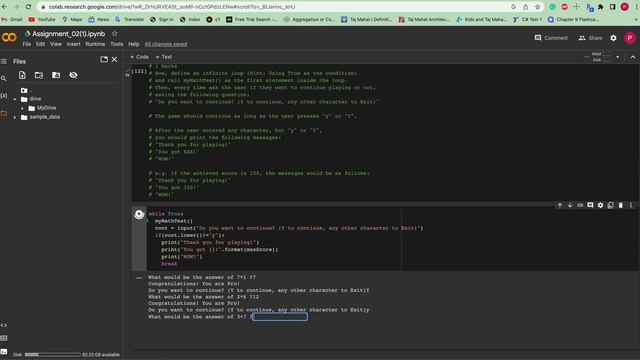Screen dimensions: 640x360
Task: Open the Gmail bookmark
Action: click(12, 19)
